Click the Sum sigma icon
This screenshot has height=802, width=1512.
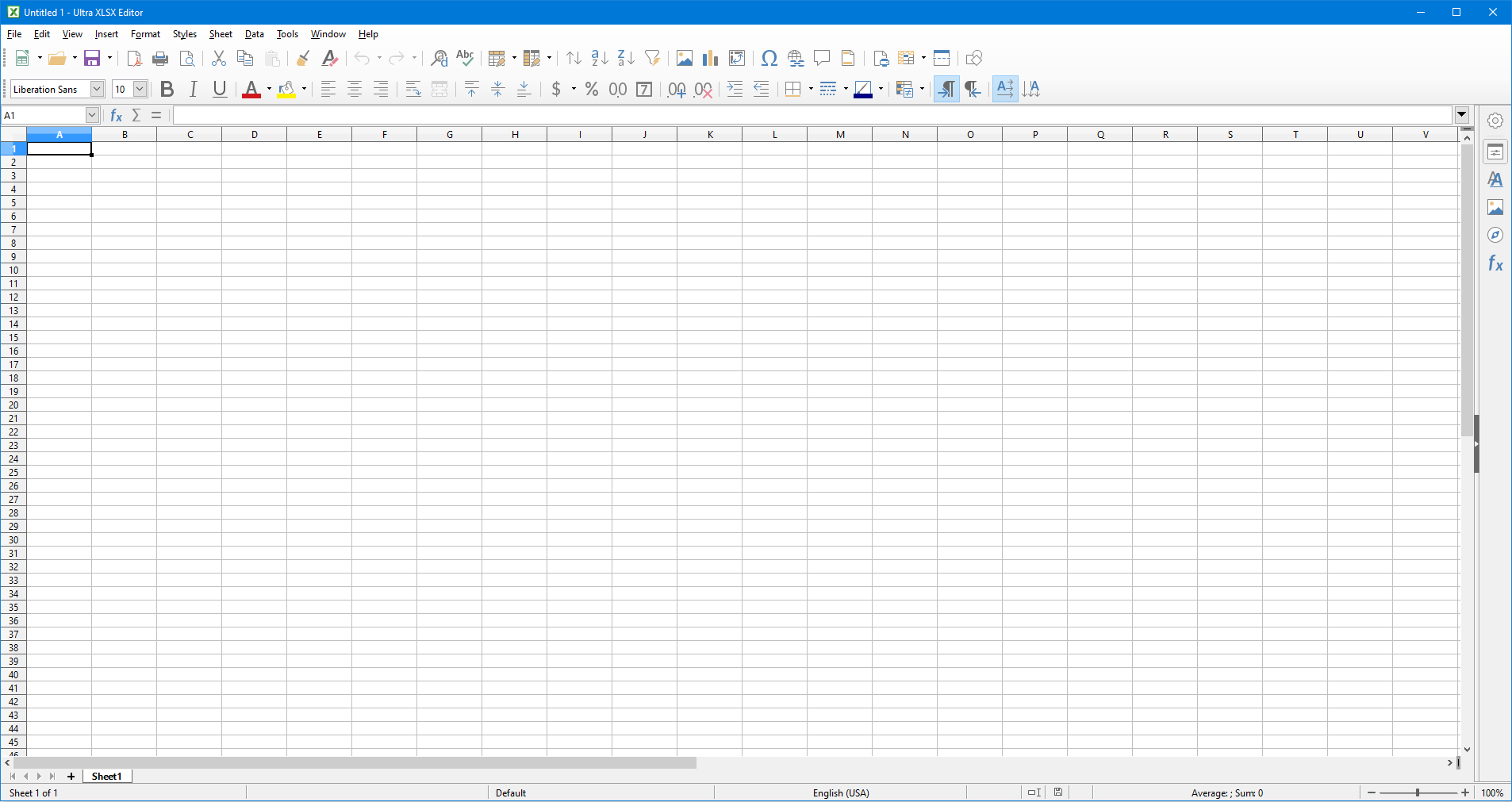(x=136, y=115)
